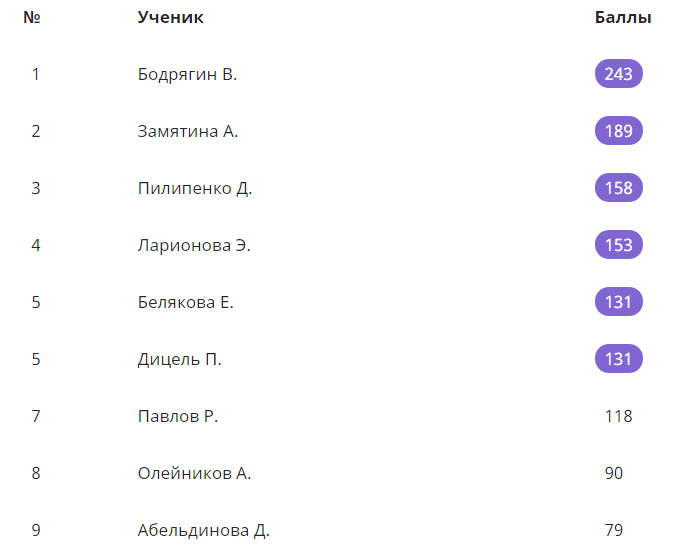Click the 131 badge for Дицель П.

coord(618,359)
